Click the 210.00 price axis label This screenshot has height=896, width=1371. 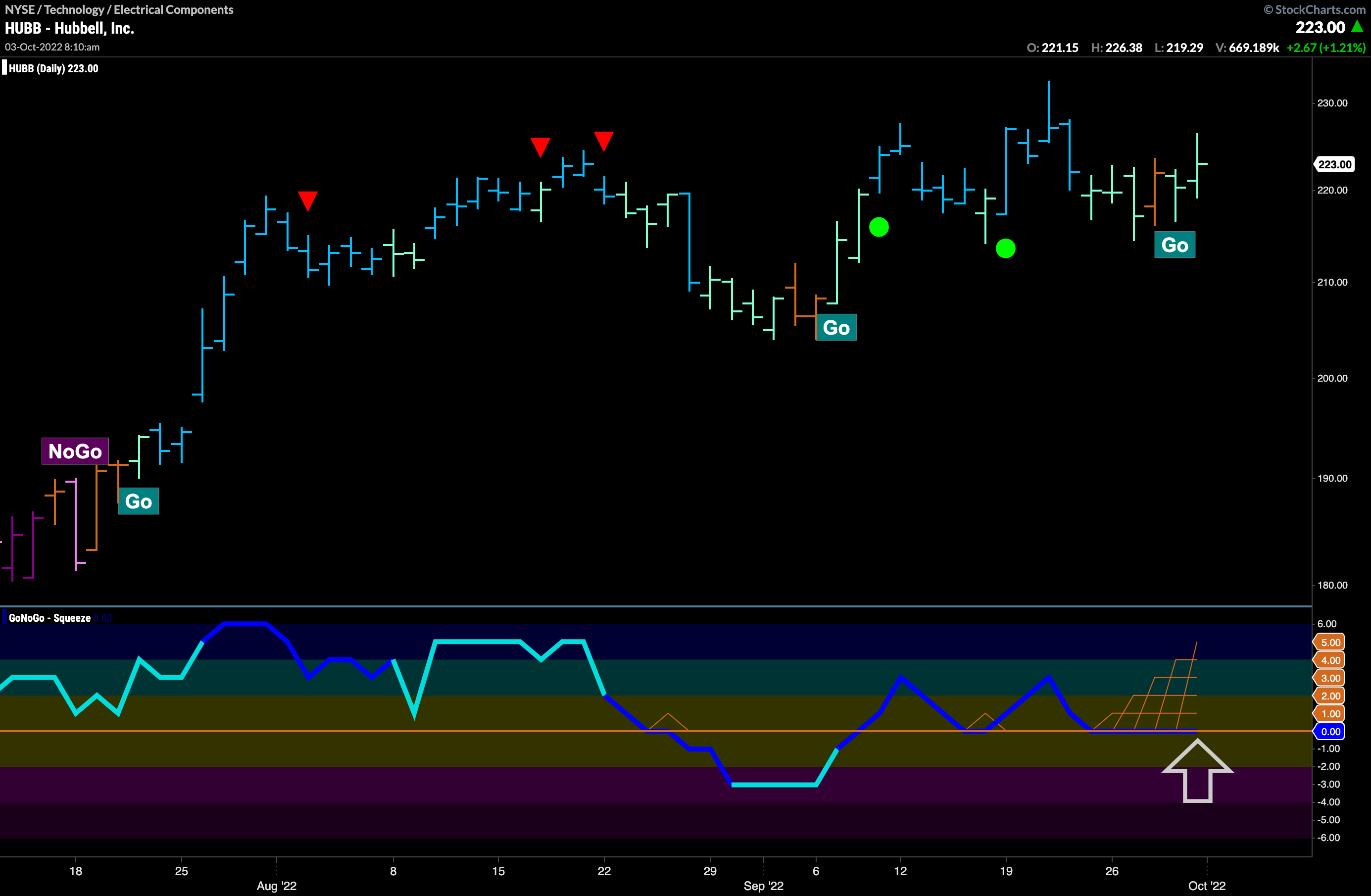pyautogui.click(x=1332, y=282)
